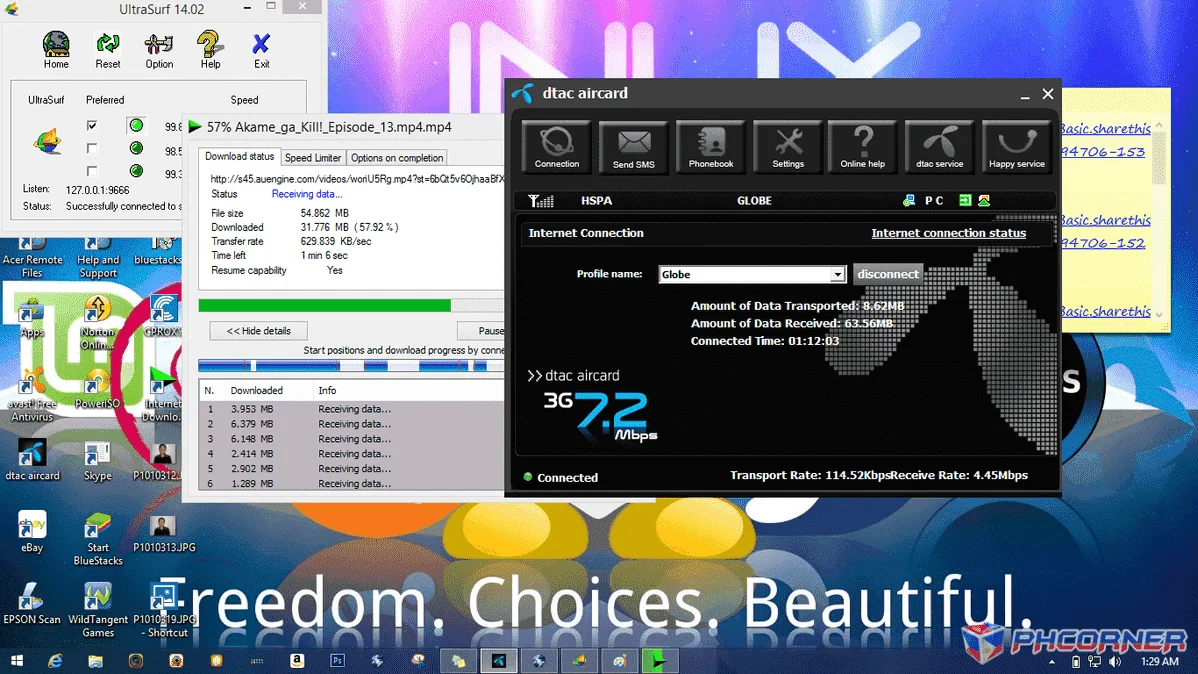Viewport: 1198px width, 674px height.
Task: Open Online help in dtac aircard
Action: [863, 147]
